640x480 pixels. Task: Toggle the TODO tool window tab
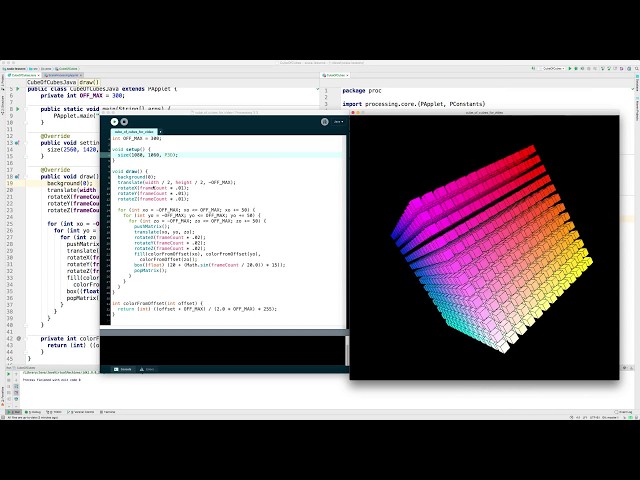point(54,412)
